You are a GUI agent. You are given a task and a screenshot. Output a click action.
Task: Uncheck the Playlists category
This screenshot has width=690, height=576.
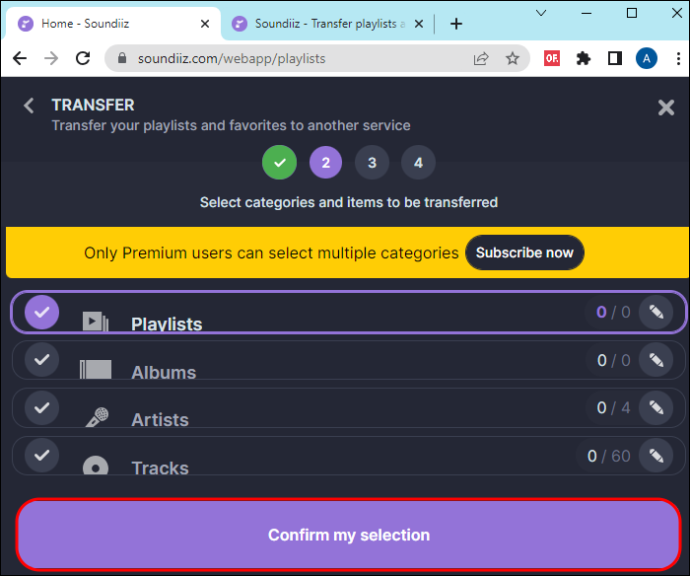tap(42, 312)
